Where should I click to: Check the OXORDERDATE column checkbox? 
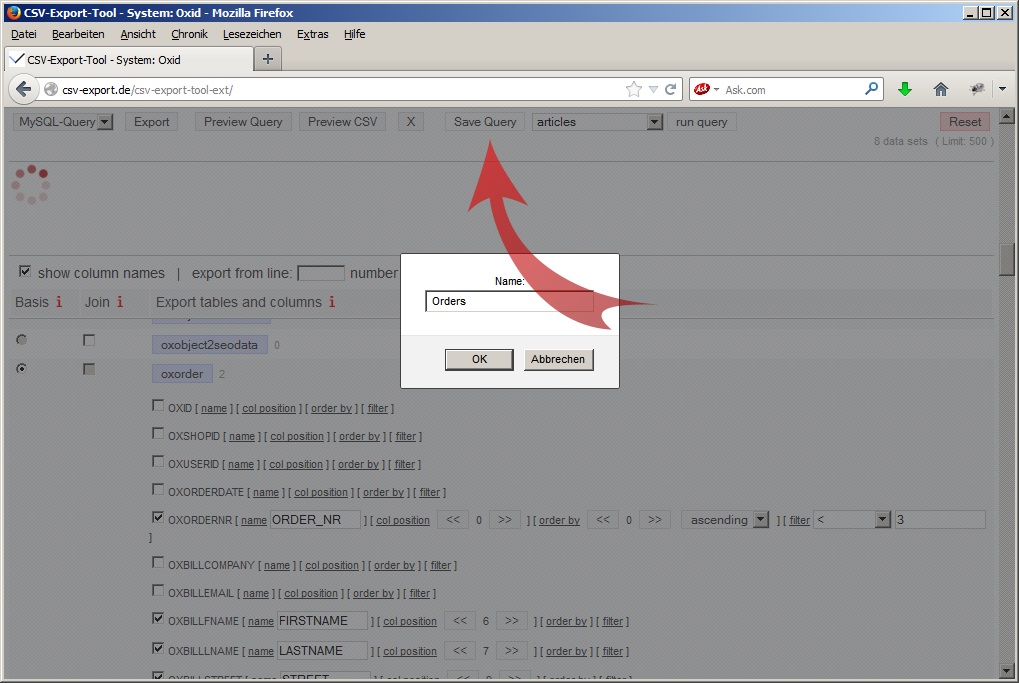158,489
